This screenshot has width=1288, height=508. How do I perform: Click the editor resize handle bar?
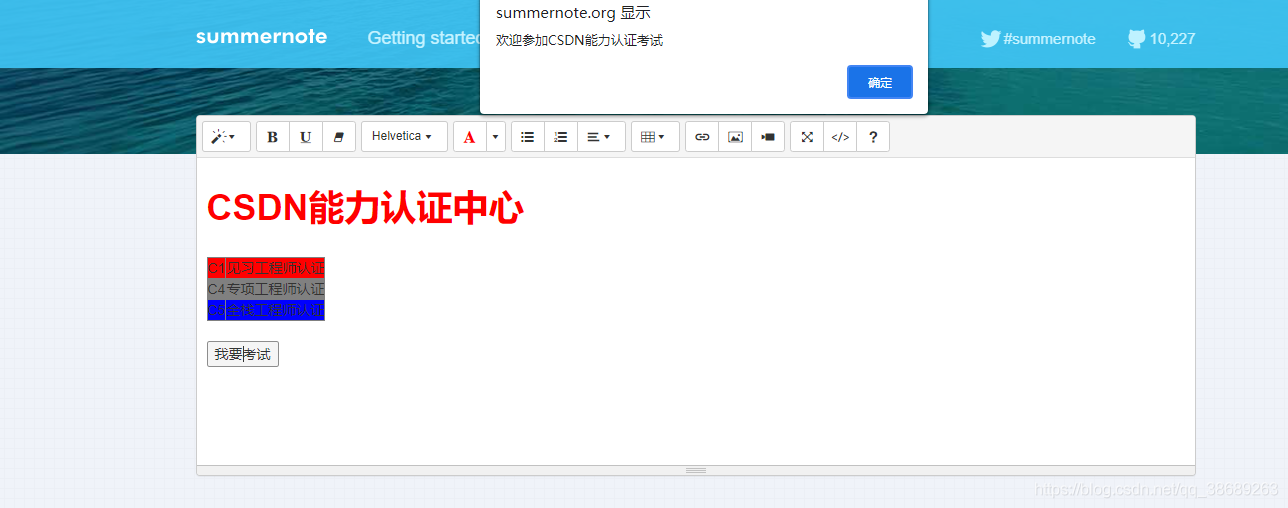[x=696, y=470]
